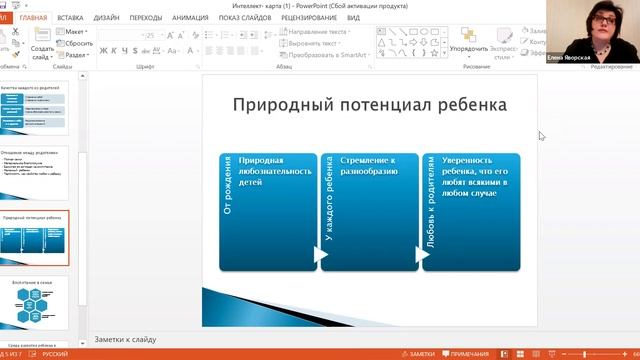The width and height of the screenshot is (640, 360).
Task: Toggle strikethrough abc formatting
Action: (146, 51)
